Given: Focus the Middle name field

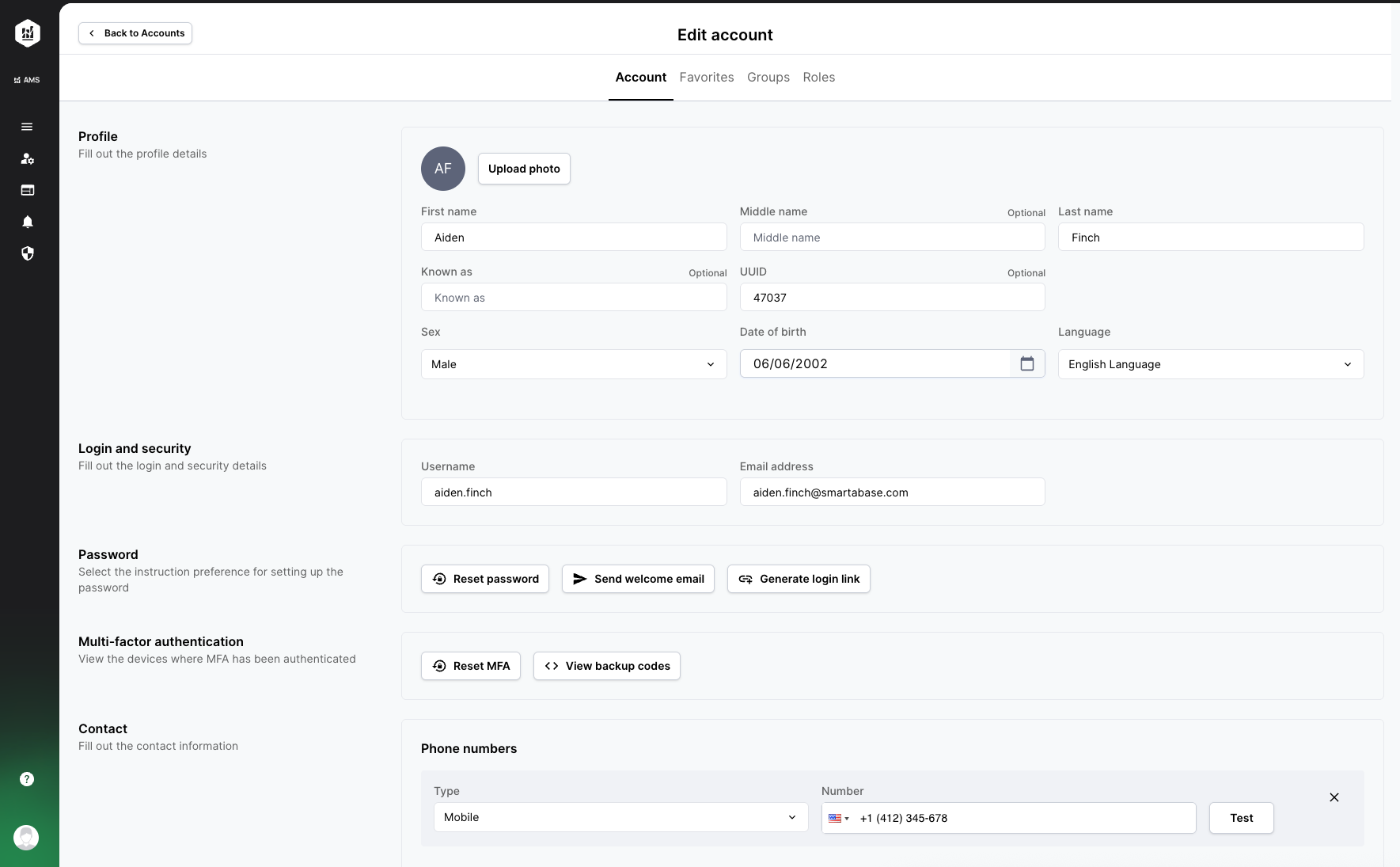Looking at the screenshot, I should tap(893, 238).
